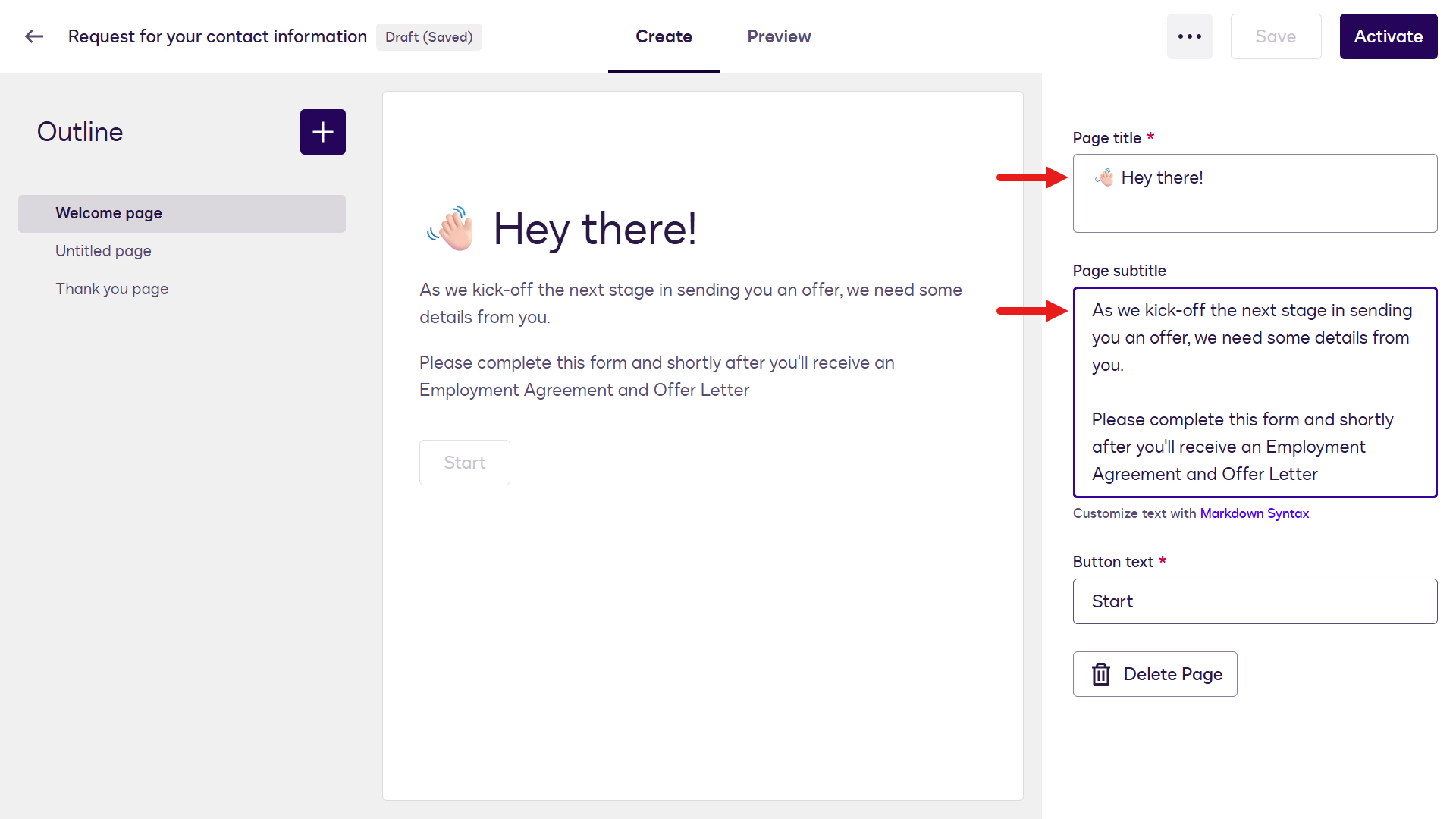Click the form name 'Request for your contact information'
This screenshot has height=819, width=1456.
click(x=218, y=36)
